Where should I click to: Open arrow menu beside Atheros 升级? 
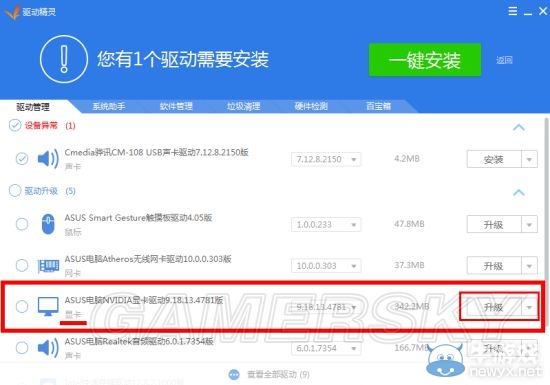(529, 266)
